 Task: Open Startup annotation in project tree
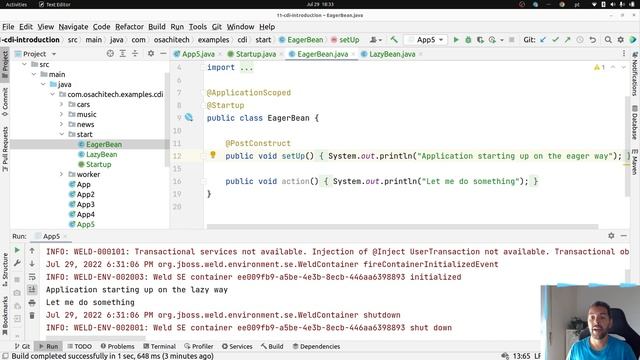[98, 164]
